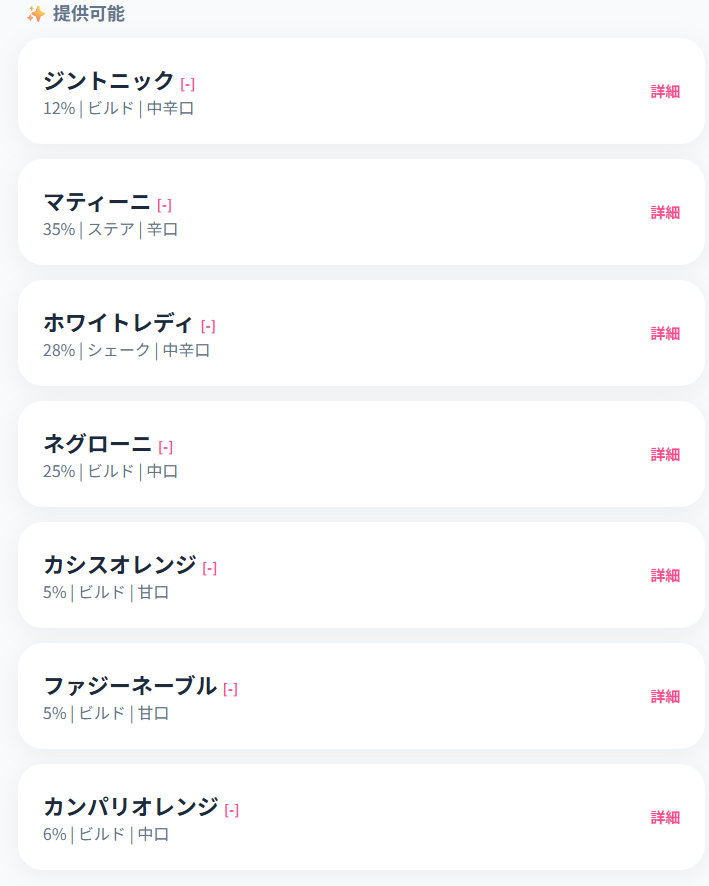Click the 甘口 label under カシスオレンジ

click(x=153, y=592)
